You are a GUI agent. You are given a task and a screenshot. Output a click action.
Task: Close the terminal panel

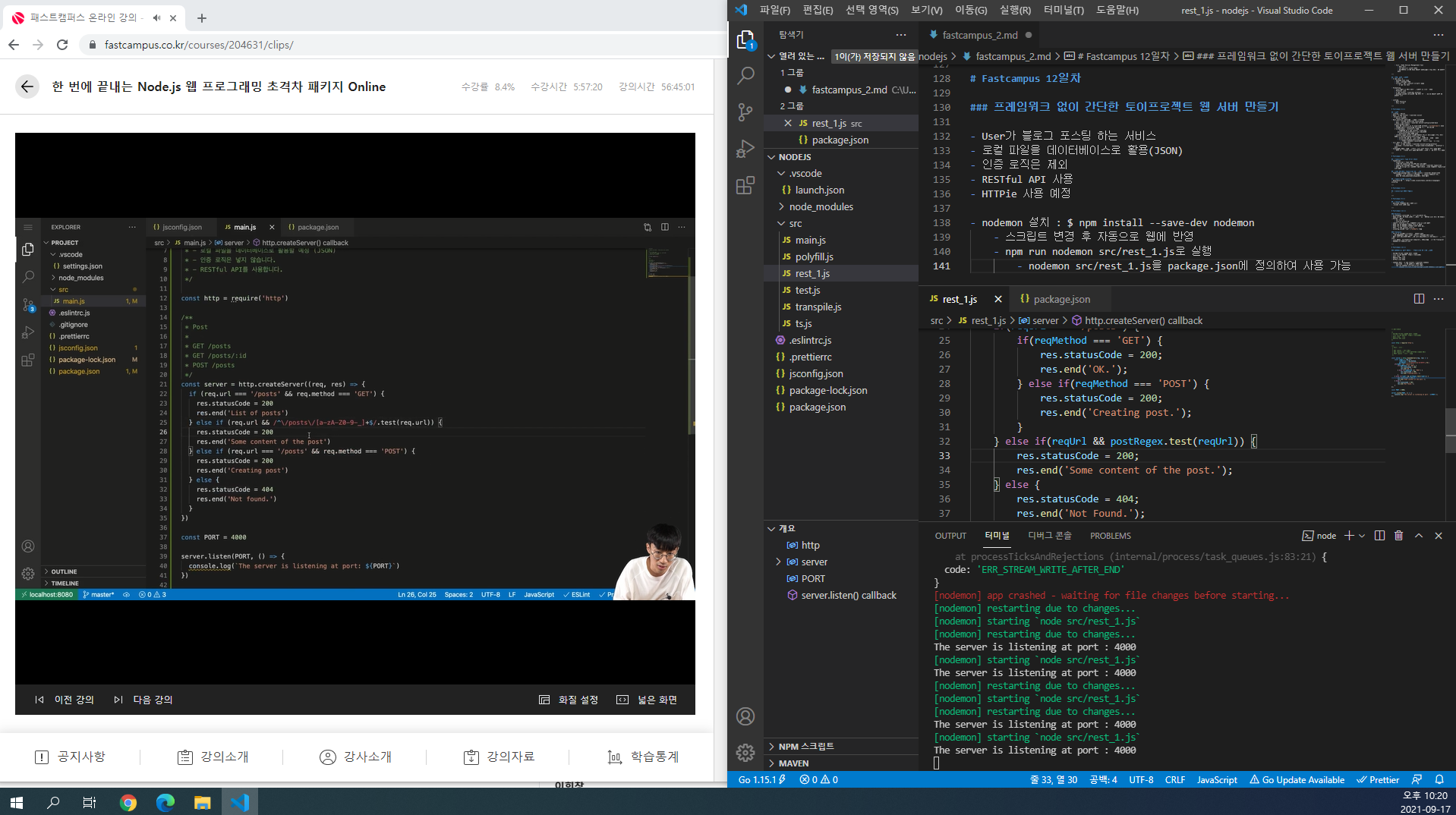point(1439,536)
